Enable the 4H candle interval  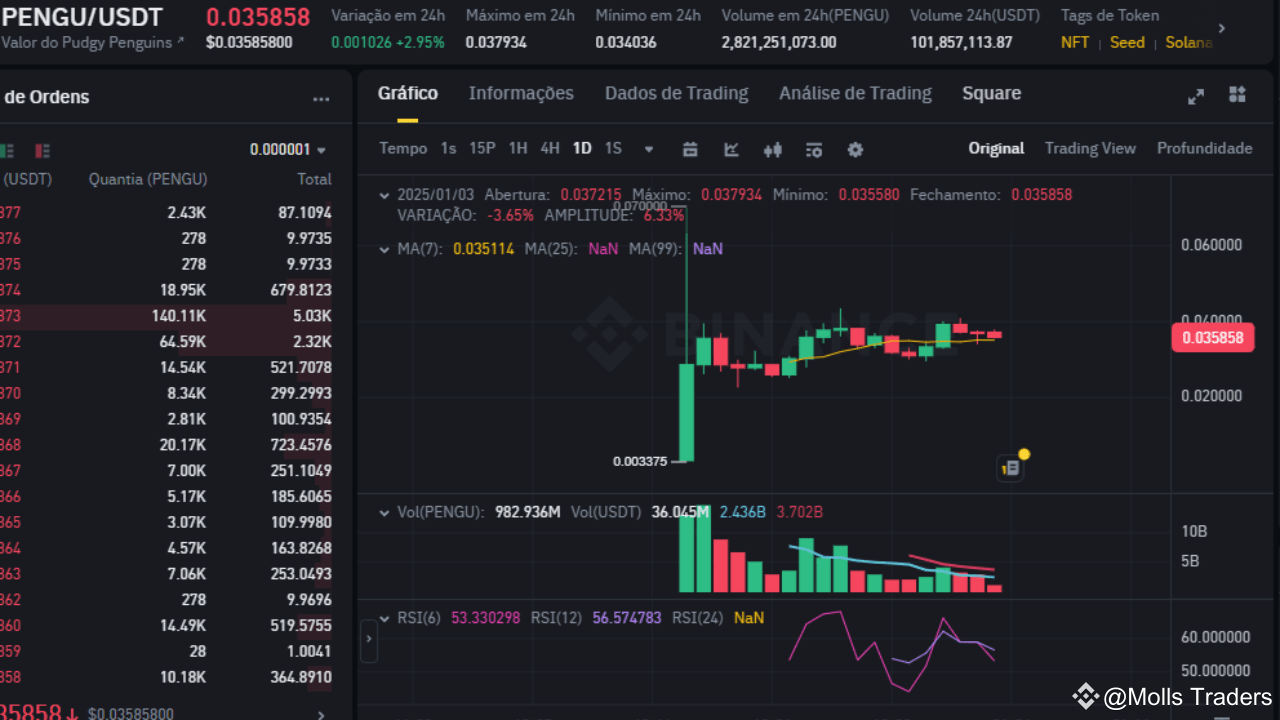(550, 148)
